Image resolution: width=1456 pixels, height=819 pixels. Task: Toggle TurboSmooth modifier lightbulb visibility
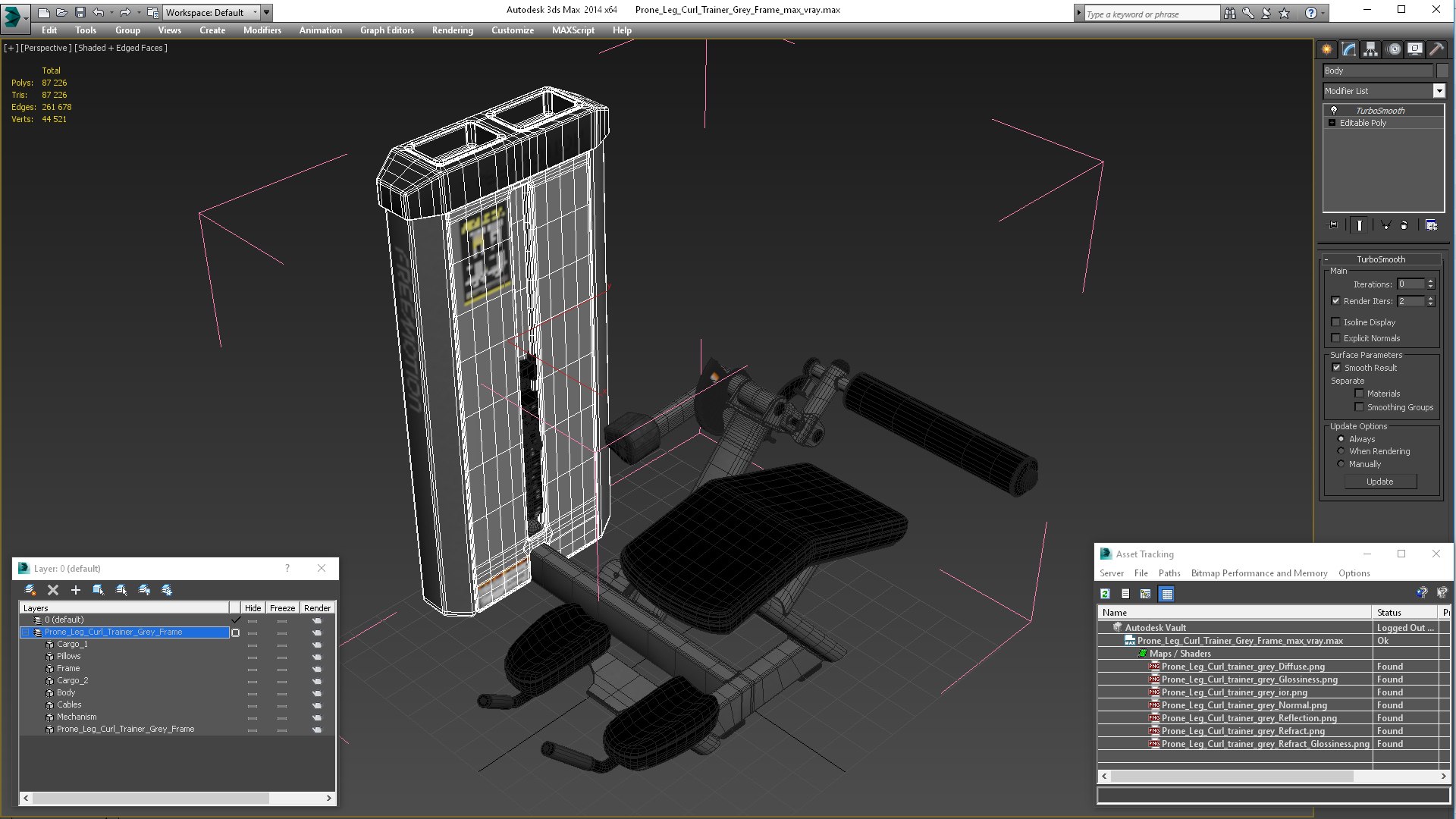tap(1334, 111)
